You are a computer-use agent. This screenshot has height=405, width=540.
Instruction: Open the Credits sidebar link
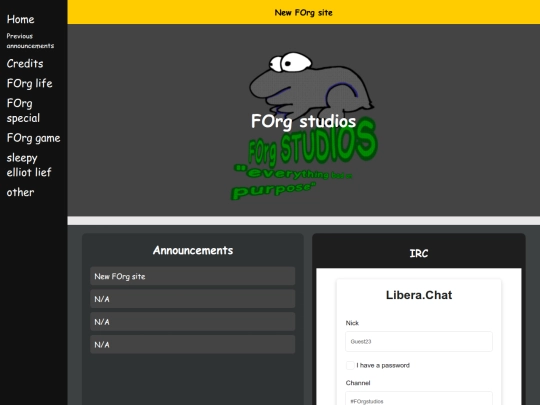[25, 63]
